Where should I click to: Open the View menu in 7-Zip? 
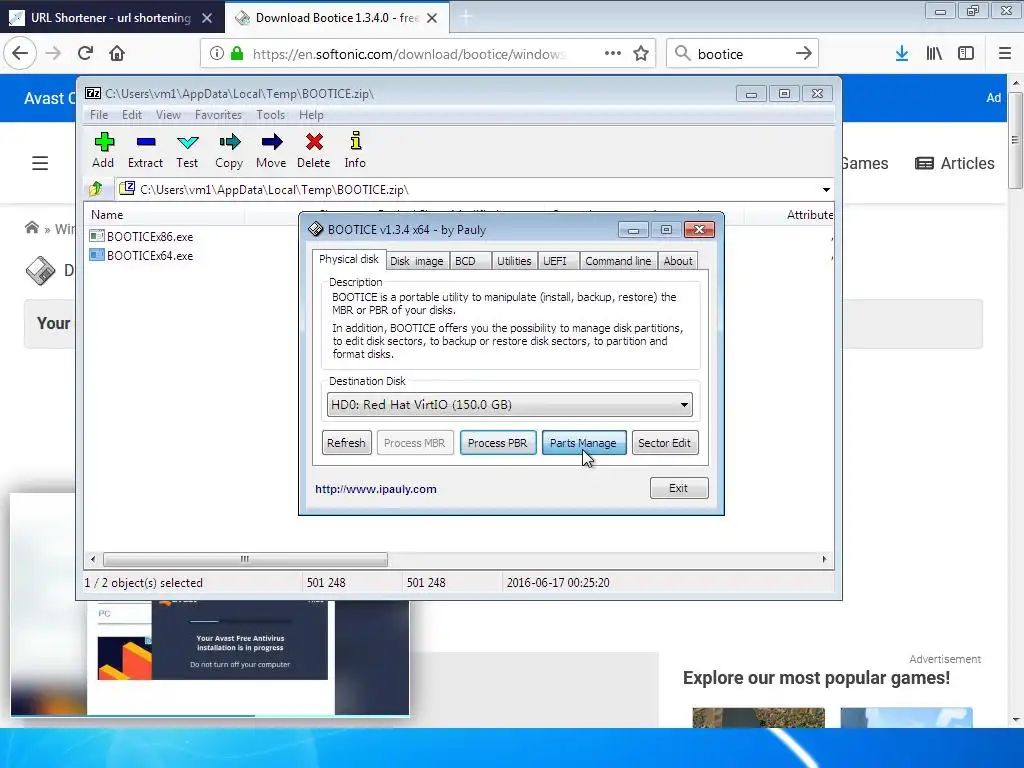pyautogui.click(x=168, y=115)
